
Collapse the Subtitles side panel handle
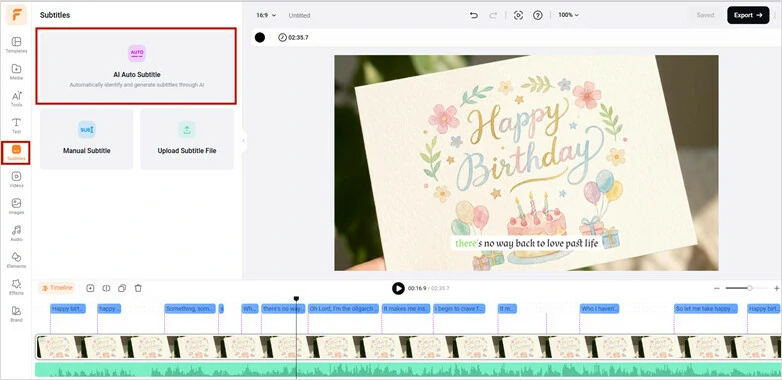pyautogui.click(x=243, y=141)
